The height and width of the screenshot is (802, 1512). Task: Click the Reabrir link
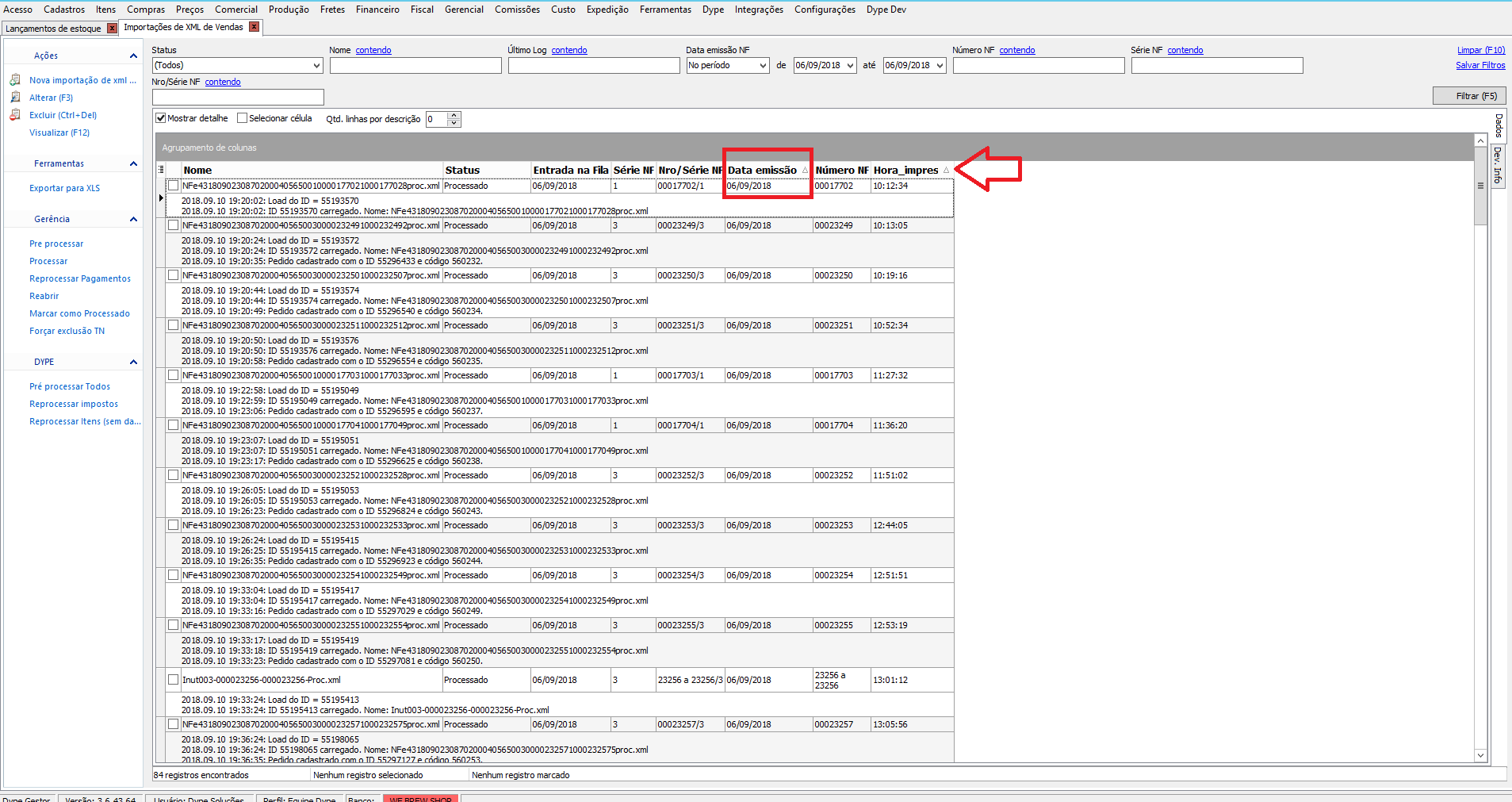(x=44, y=296)
